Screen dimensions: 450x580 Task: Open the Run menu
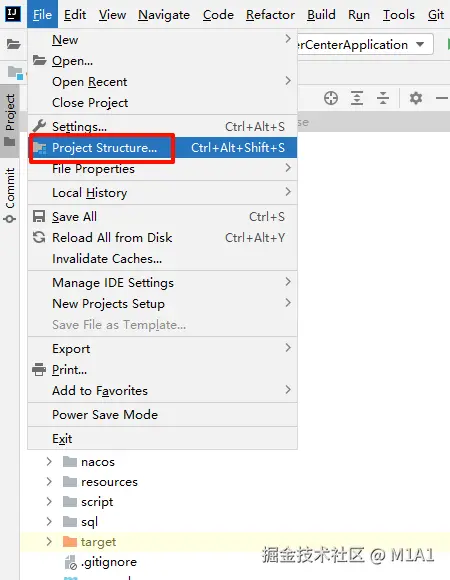point(359,15)
